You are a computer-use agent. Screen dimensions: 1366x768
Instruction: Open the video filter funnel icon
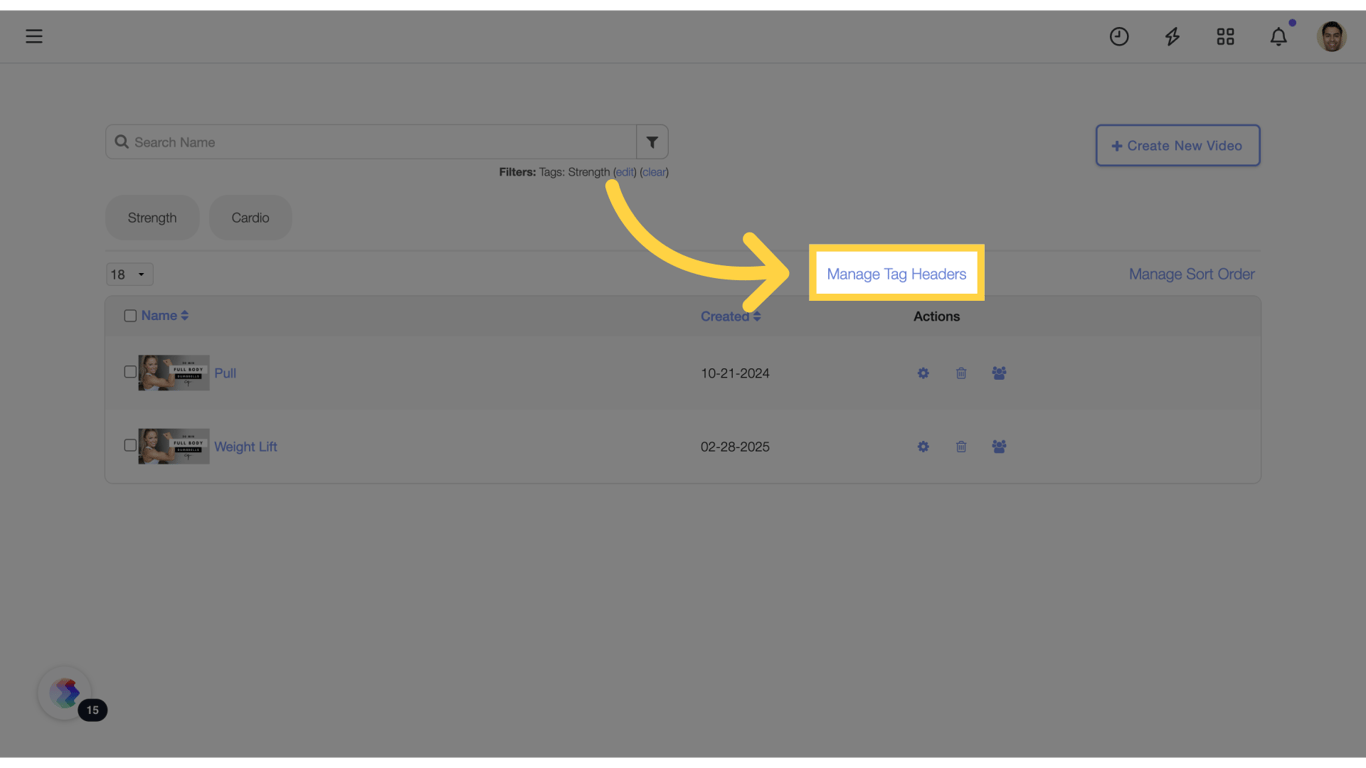coord(652,141)
